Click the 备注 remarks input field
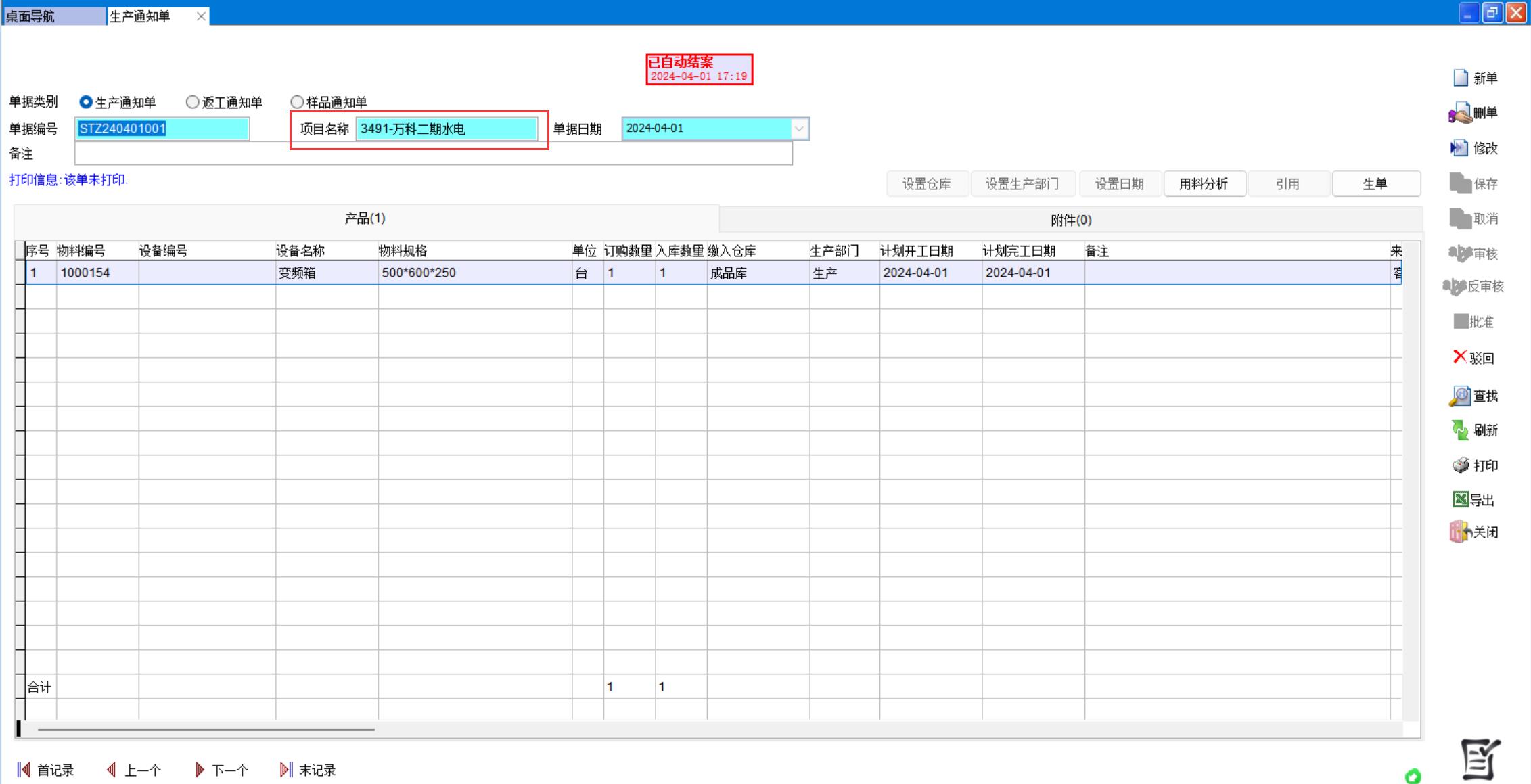This screenshot has height=784, width=1531. pos(433,154)
